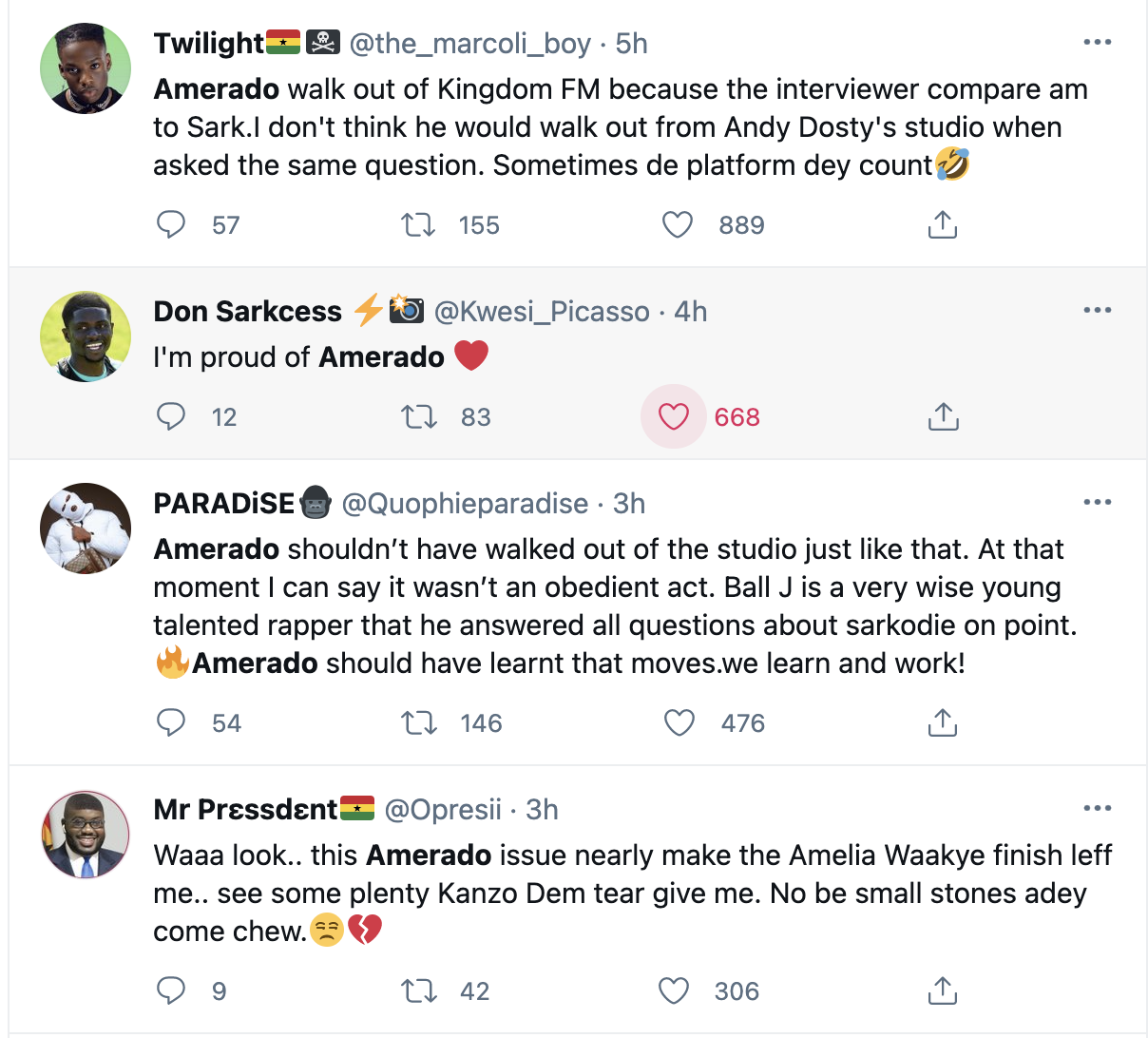Like the tweet by @the_marcoli_boy
The image size is (1148, 1038).
tap(678, 224)
